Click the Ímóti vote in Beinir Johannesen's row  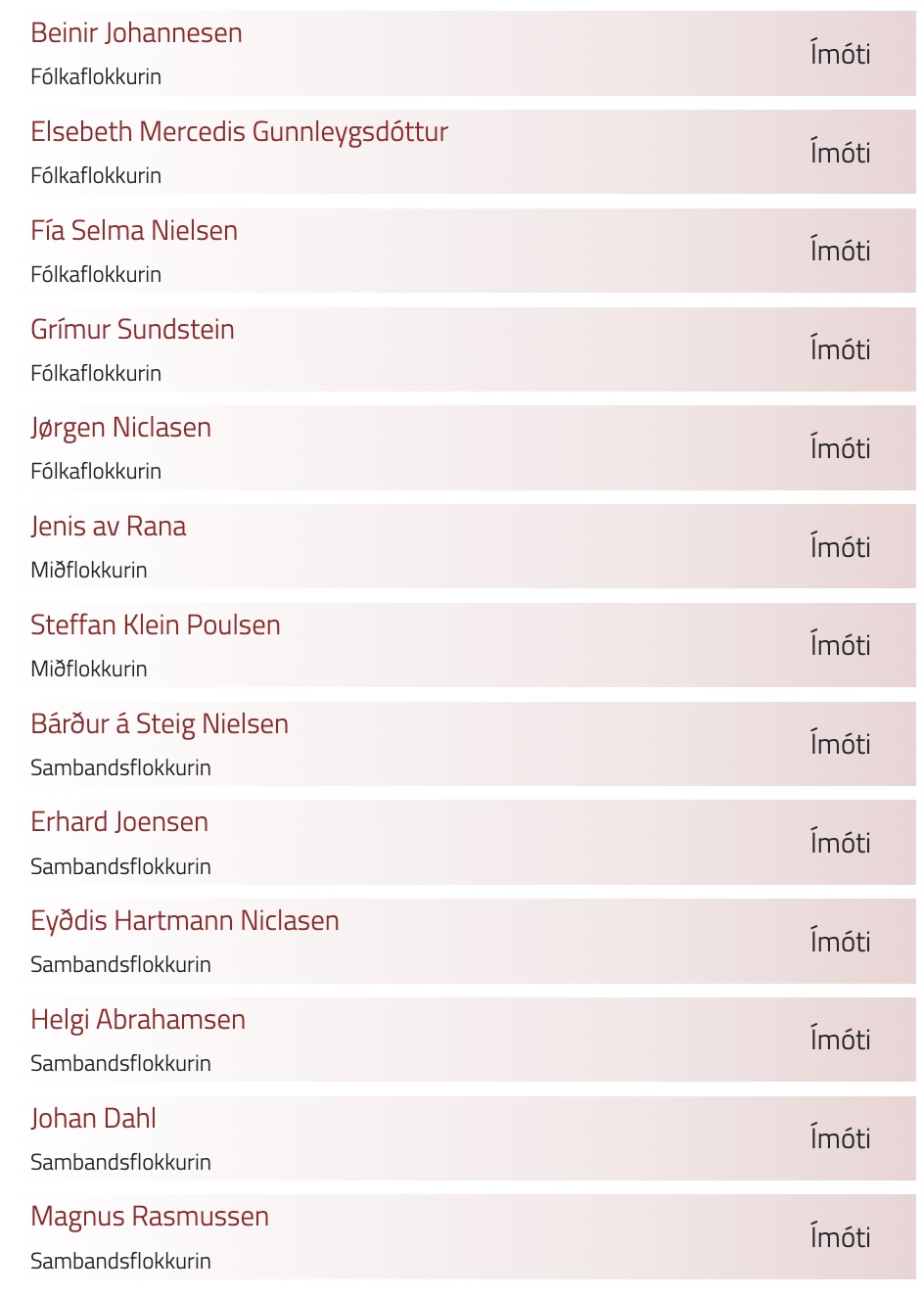point(840,54)
